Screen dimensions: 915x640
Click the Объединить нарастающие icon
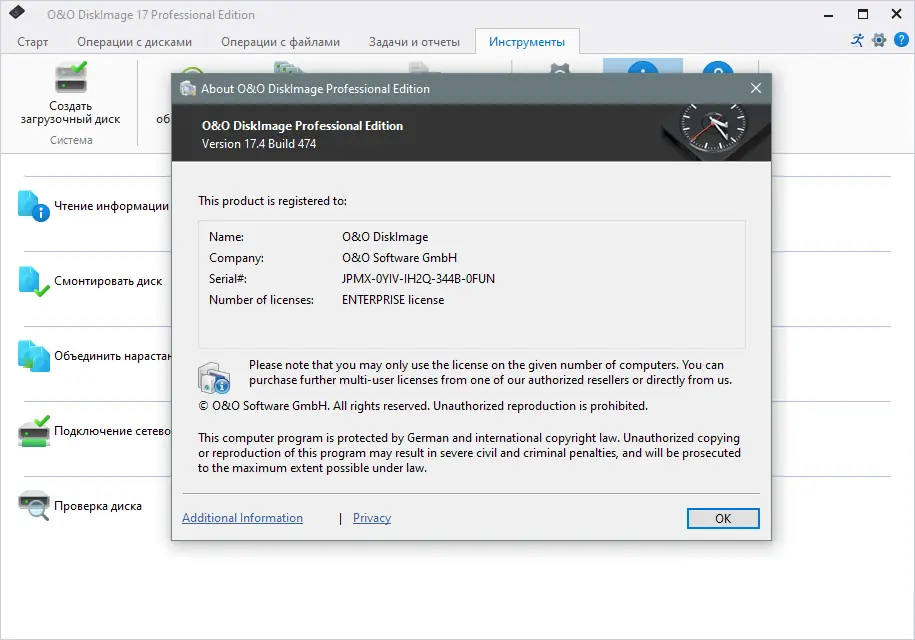click(x=33, y=356)
